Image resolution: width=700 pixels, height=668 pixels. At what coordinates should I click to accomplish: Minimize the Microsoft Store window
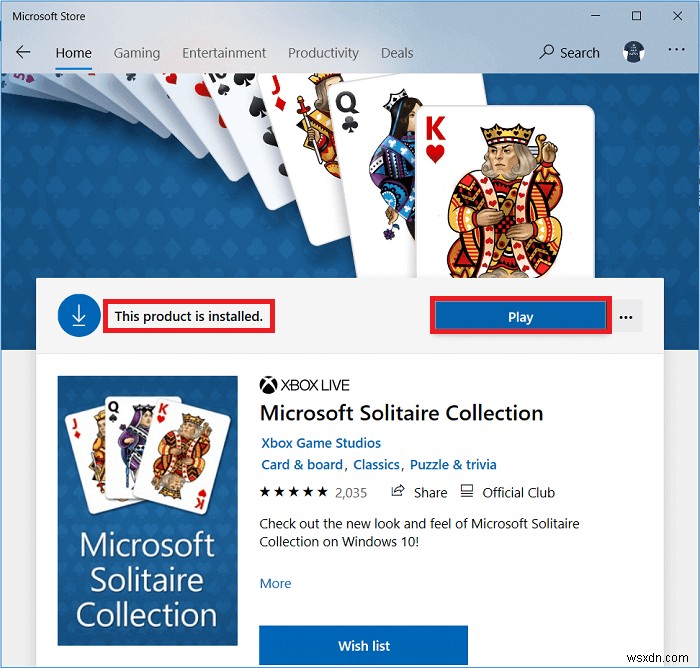pyautogui.click(x=596, y=16)
